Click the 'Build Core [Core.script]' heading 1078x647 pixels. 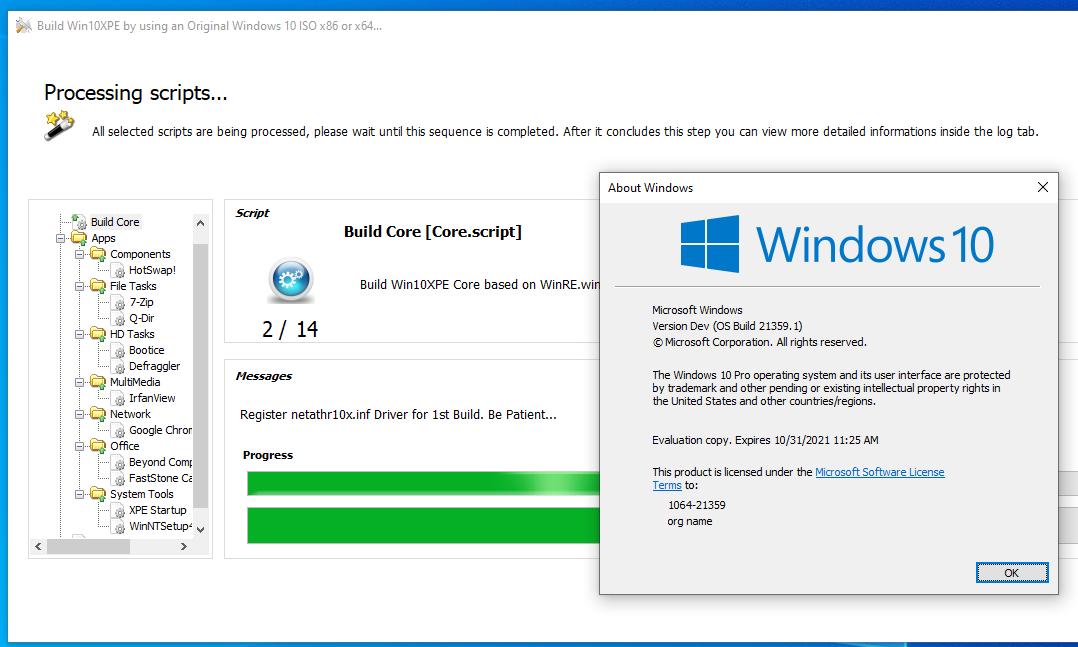click(432, 232)
